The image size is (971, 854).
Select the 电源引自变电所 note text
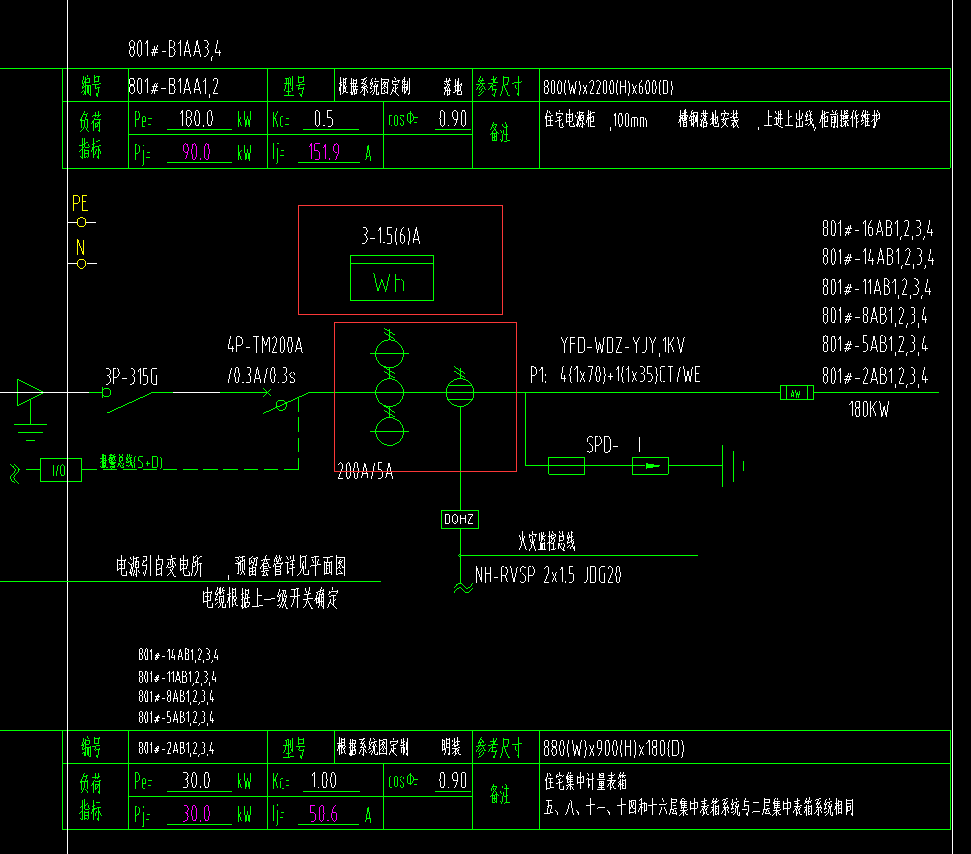[159, 566]
